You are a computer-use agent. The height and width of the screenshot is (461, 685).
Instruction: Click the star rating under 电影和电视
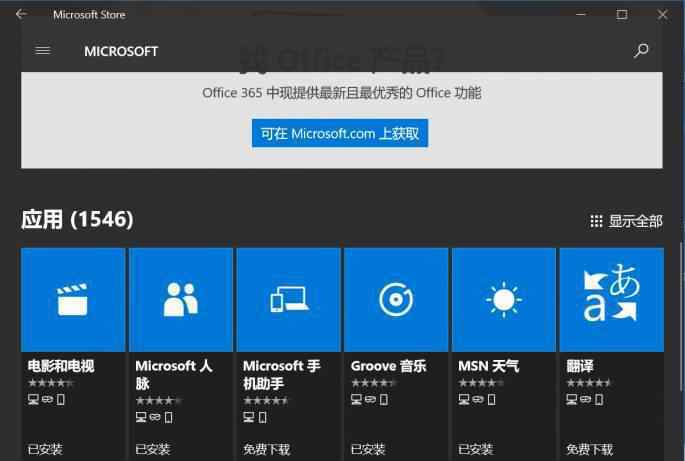tap(51, 383)
